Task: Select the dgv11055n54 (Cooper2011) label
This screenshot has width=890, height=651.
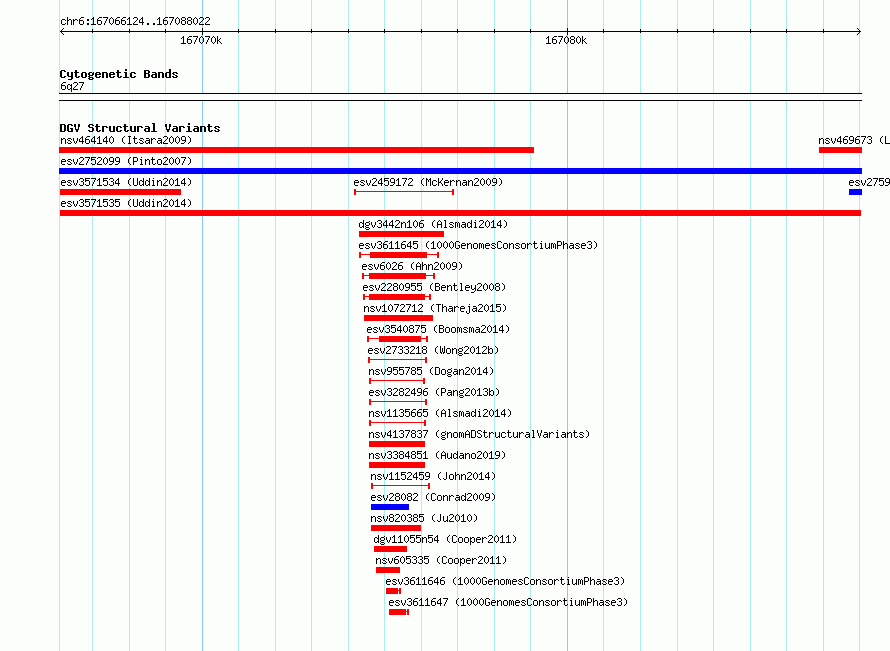Action: (x=445, y=539)
